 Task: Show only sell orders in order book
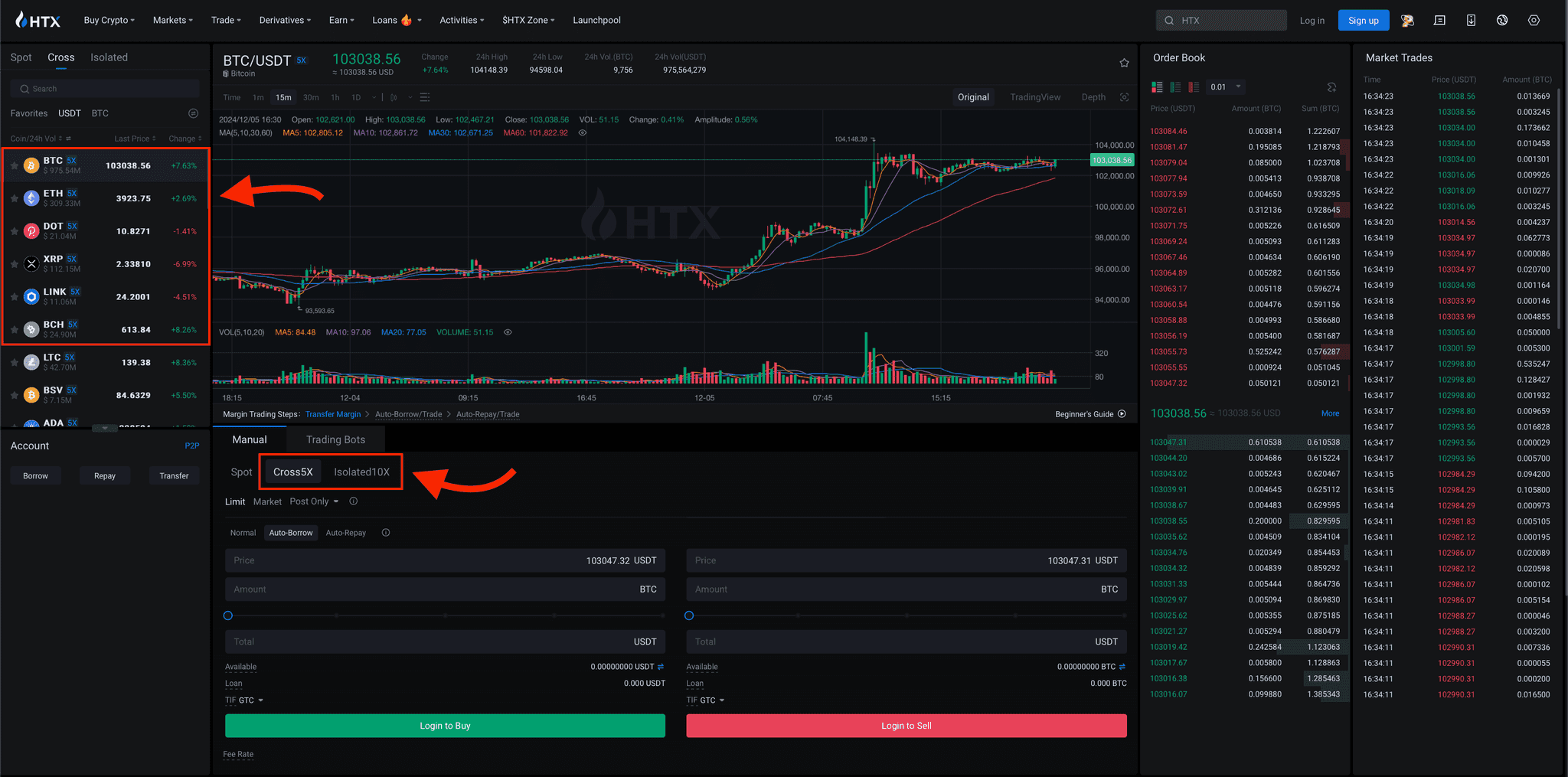click(1194, 87)
